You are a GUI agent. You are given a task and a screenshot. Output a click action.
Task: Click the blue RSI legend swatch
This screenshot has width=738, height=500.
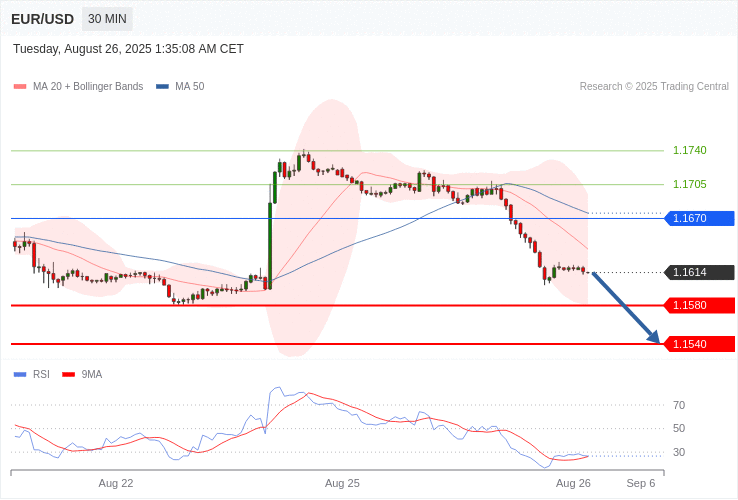click(20, 375)
